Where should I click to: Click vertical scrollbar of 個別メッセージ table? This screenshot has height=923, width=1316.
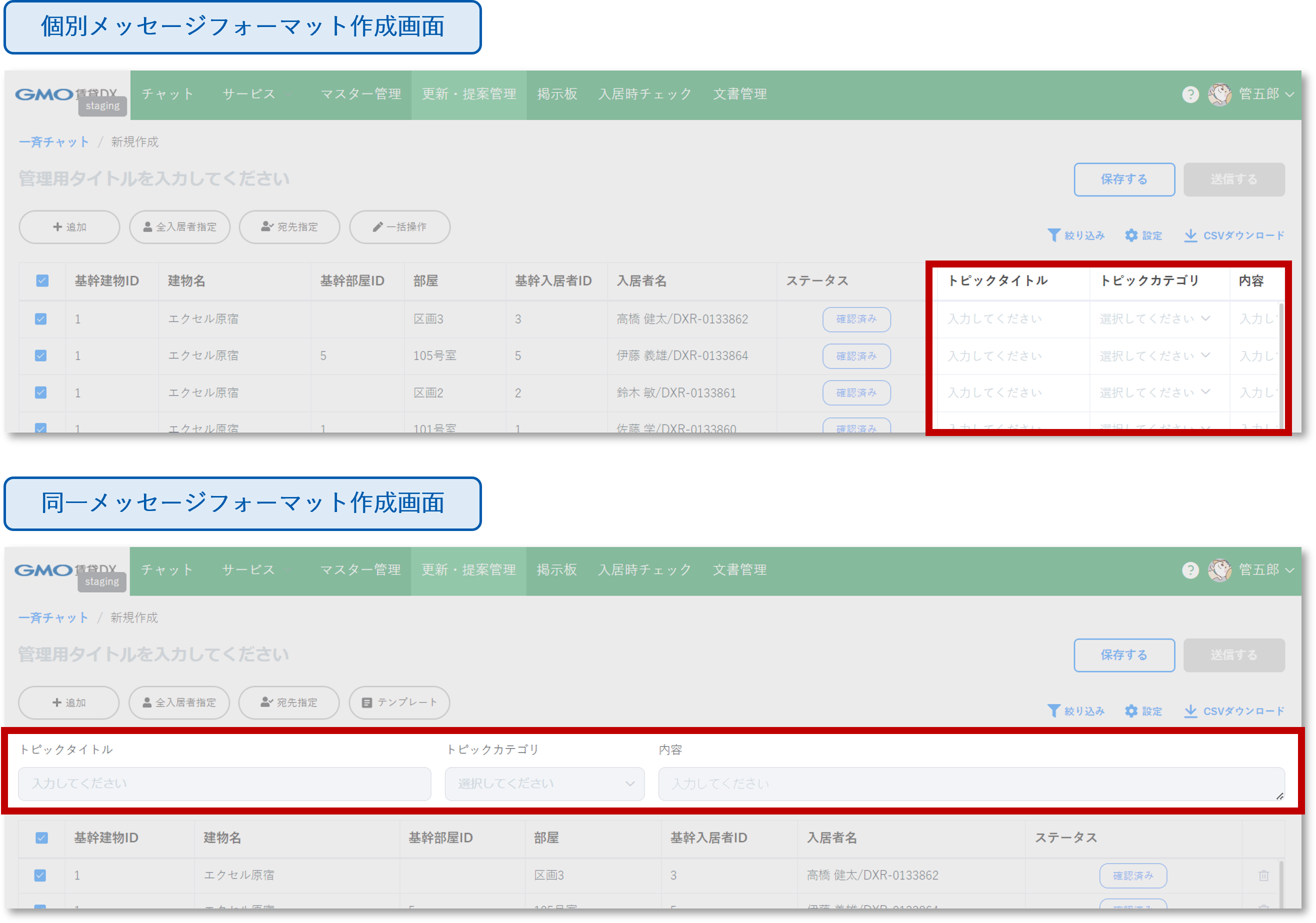click(x=1281, y=366)
